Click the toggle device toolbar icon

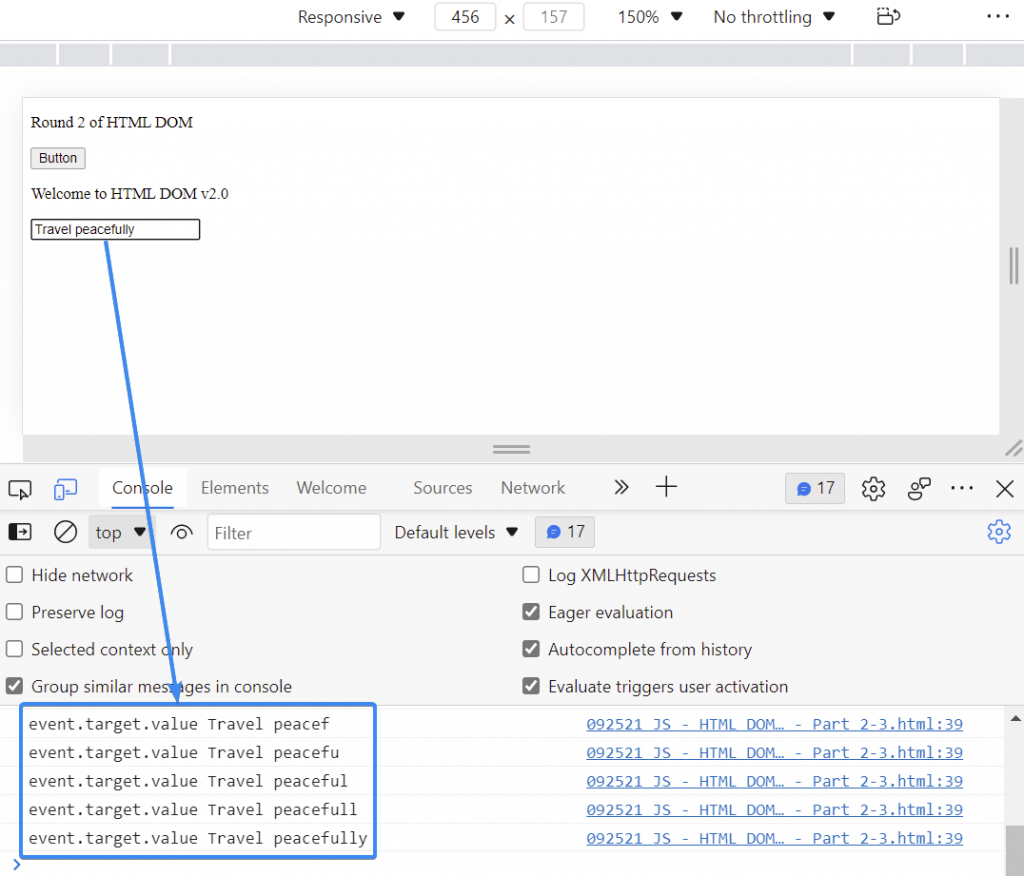pos(65,489)
